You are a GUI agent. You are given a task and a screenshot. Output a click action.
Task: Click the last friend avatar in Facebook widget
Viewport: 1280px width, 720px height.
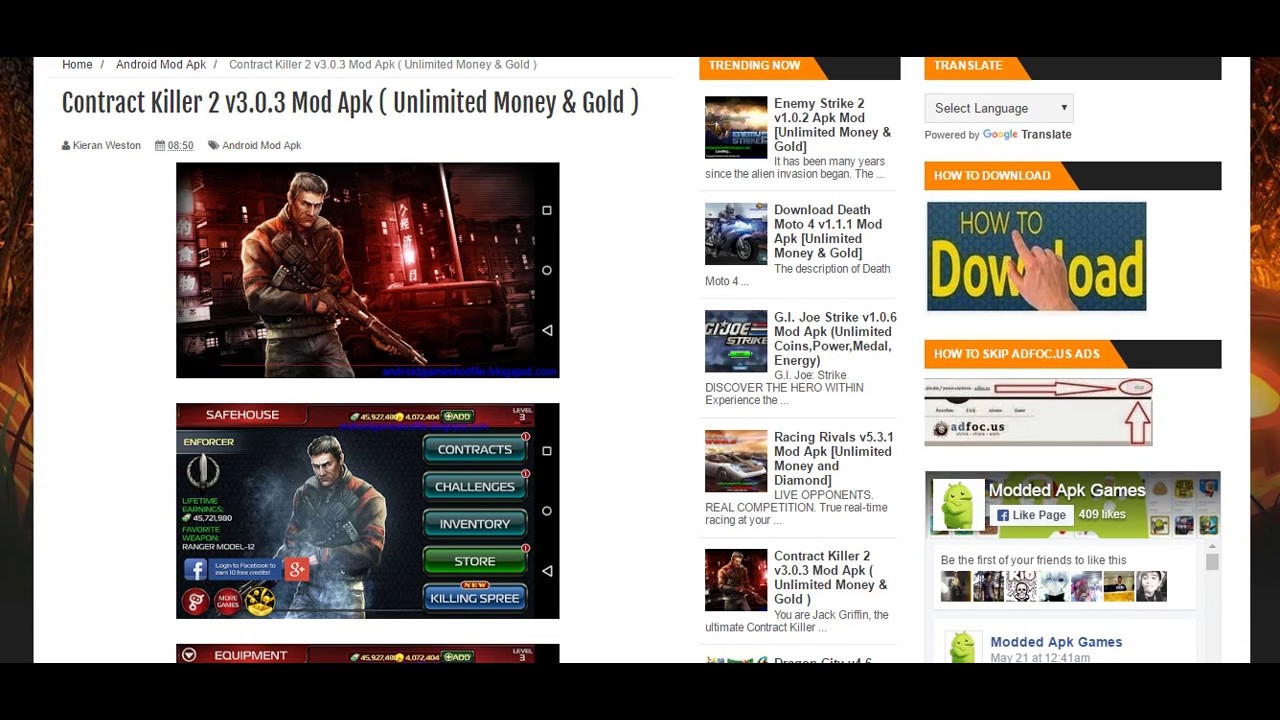point(1151,586)
